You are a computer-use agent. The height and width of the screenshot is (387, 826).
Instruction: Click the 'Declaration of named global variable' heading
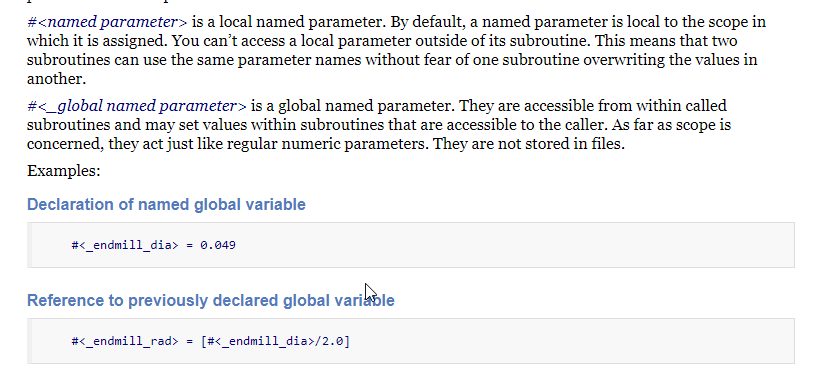pyautogui.click(x=166, y=204)
